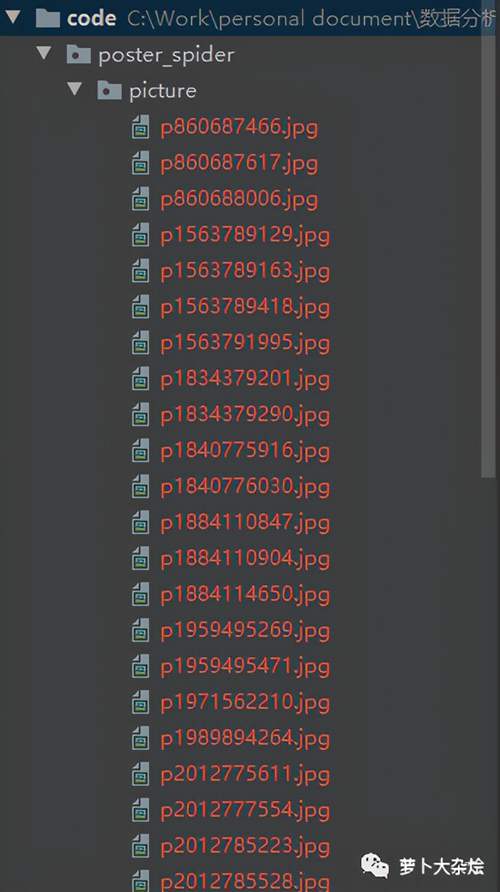Collapse the poster_spider folder arrow

pyautogui.click(x=44, y=53)
